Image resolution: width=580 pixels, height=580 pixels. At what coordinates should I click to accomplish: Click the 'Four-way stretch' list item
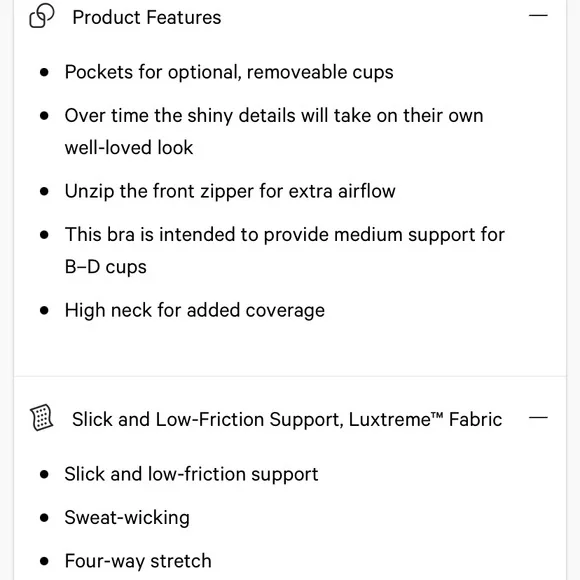138,561
